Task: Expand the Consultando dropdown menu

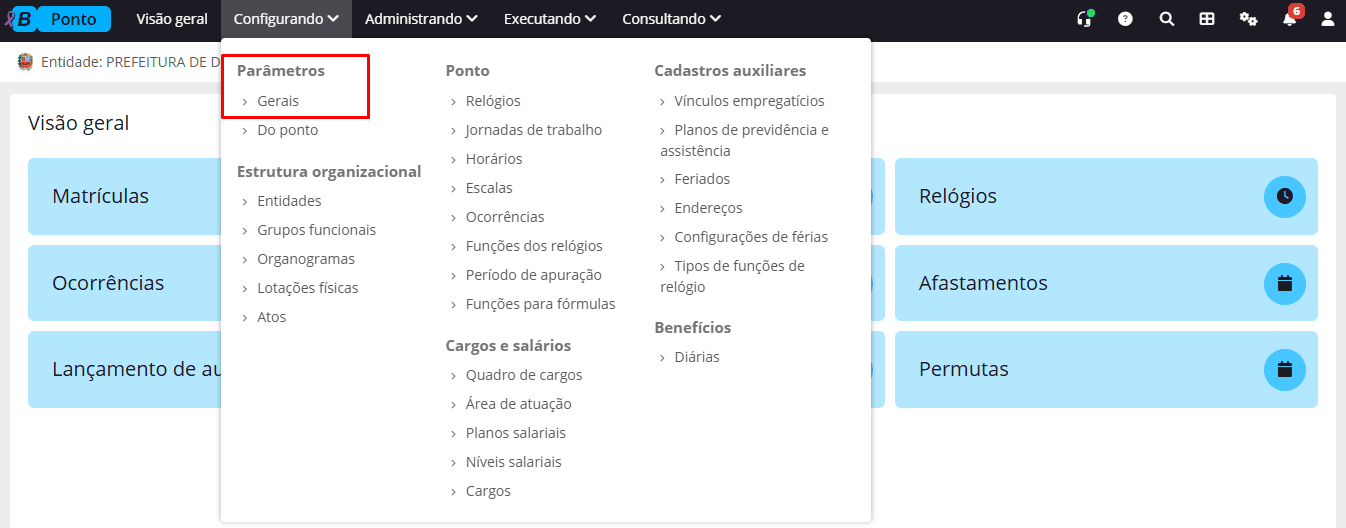Action: [671, 19]
